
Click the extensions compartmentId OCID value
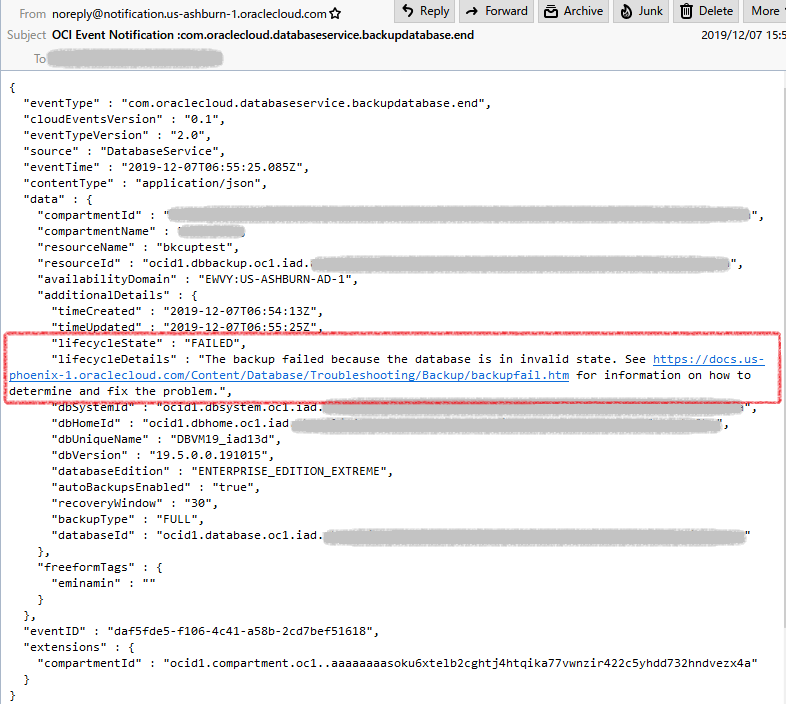point(460,663)
